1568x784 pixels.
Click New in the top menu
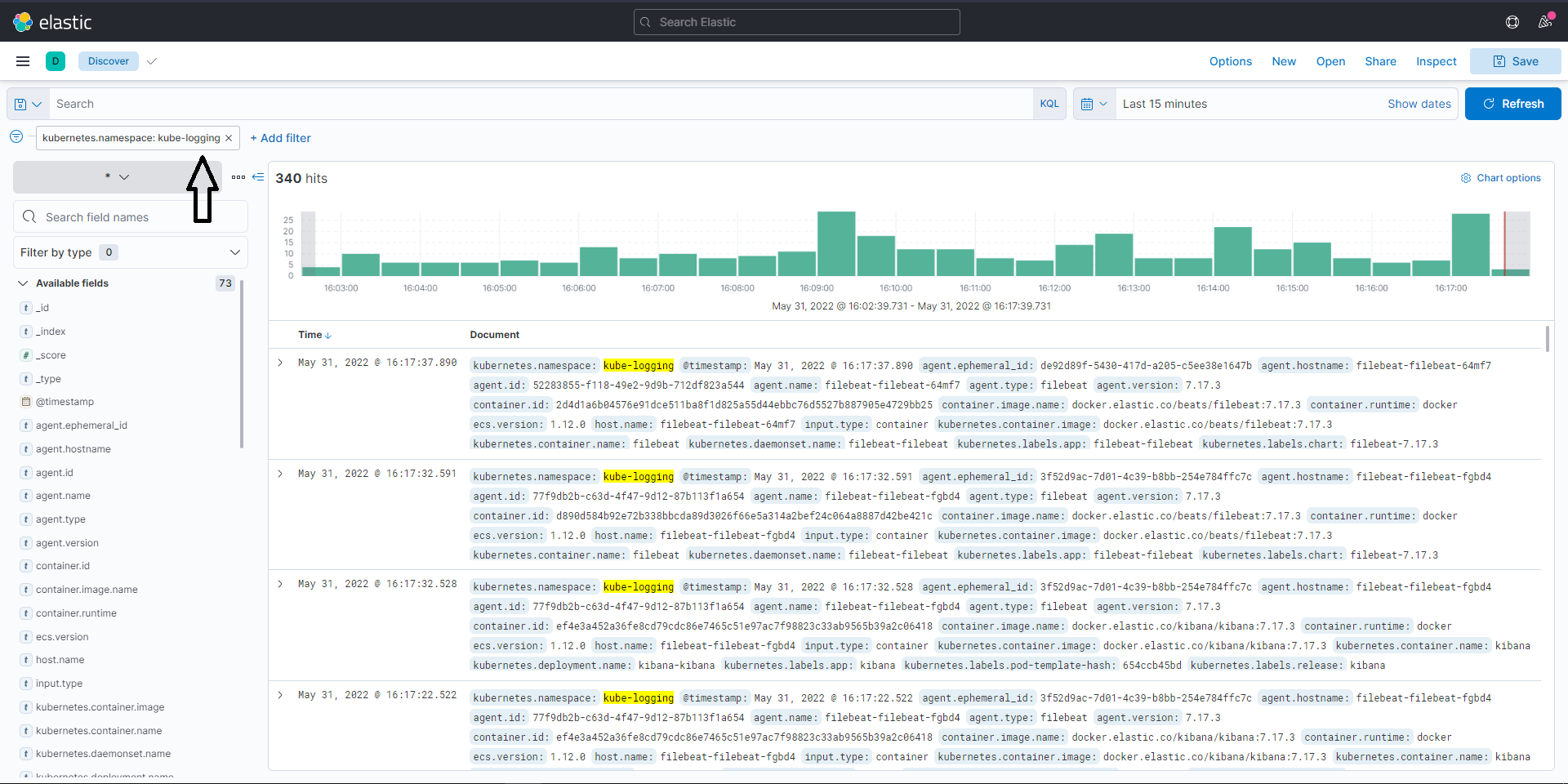(1284, 61)
